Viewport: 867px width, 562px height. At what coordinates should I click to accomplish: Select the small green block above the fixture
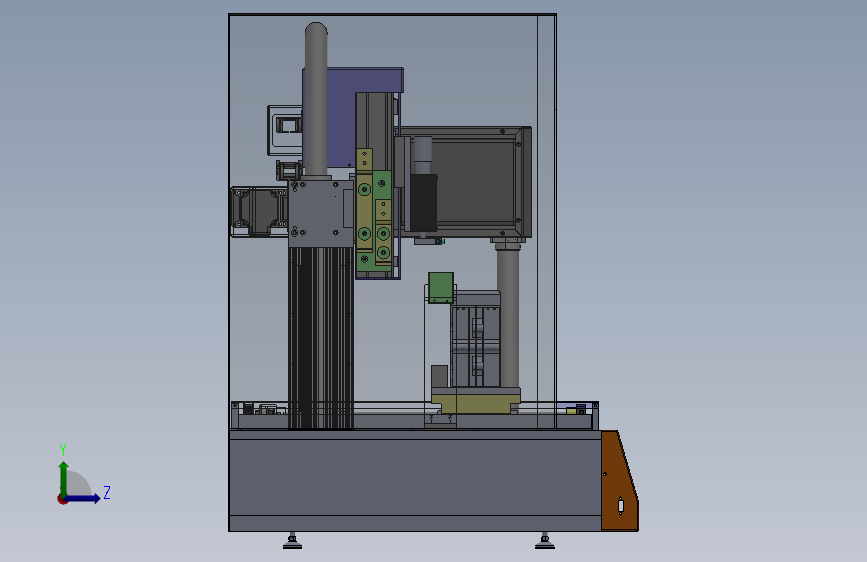tap(441, 288)
